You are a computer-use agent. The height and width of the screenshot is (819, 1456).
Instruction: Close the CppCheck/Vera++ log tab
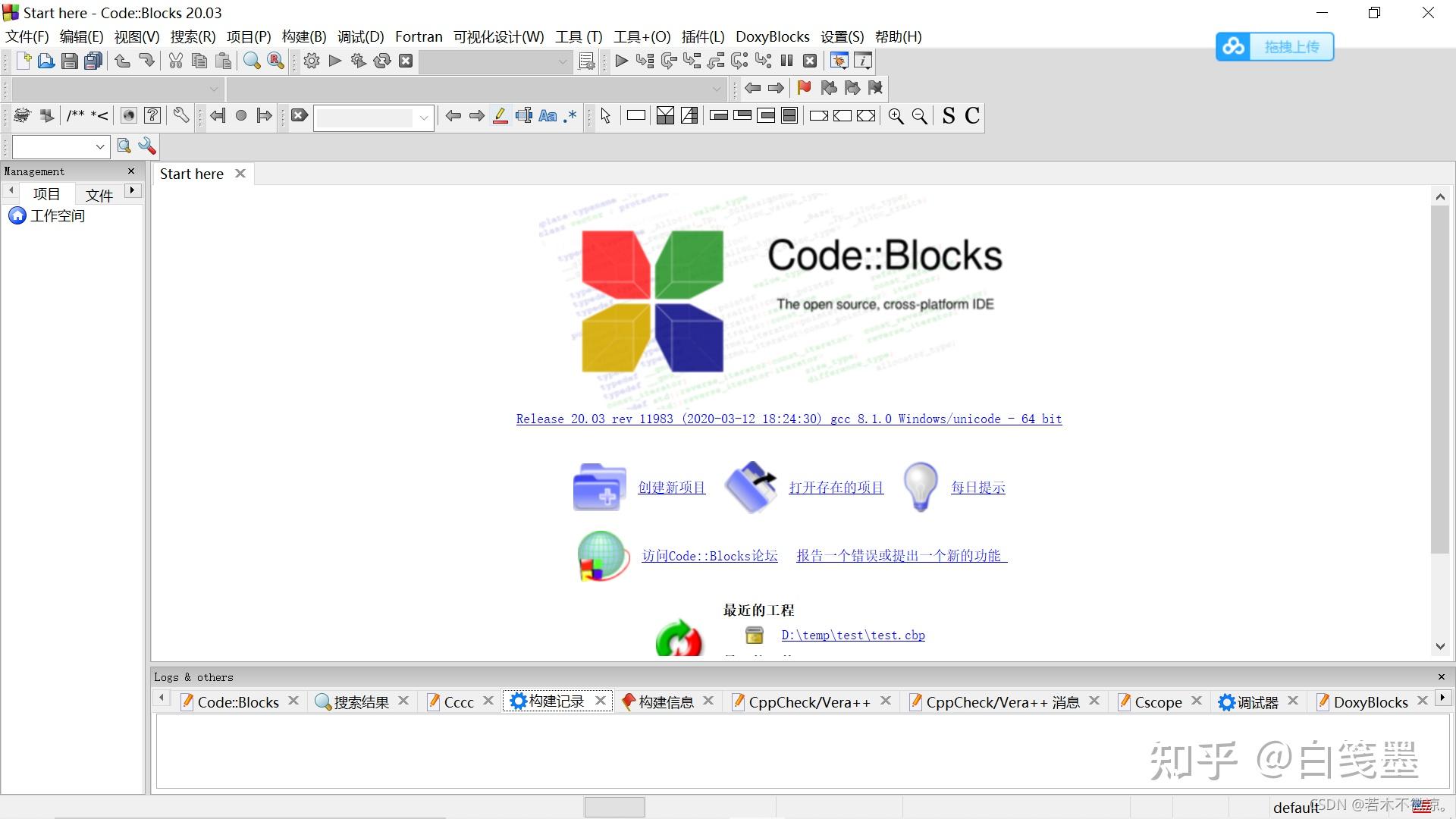coord(886,701)
